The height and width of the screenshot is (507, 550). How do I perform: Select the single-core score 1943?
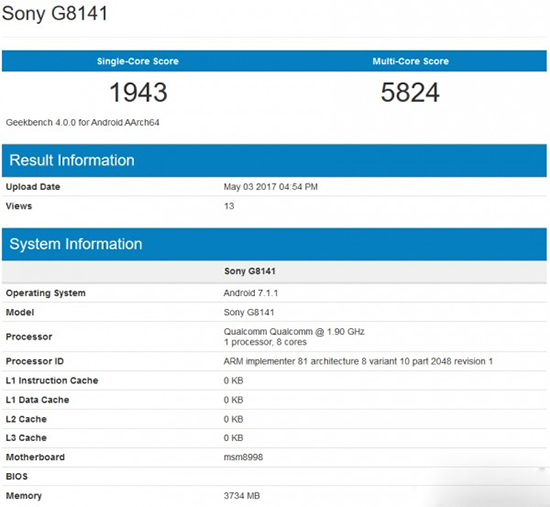(138, 92)
